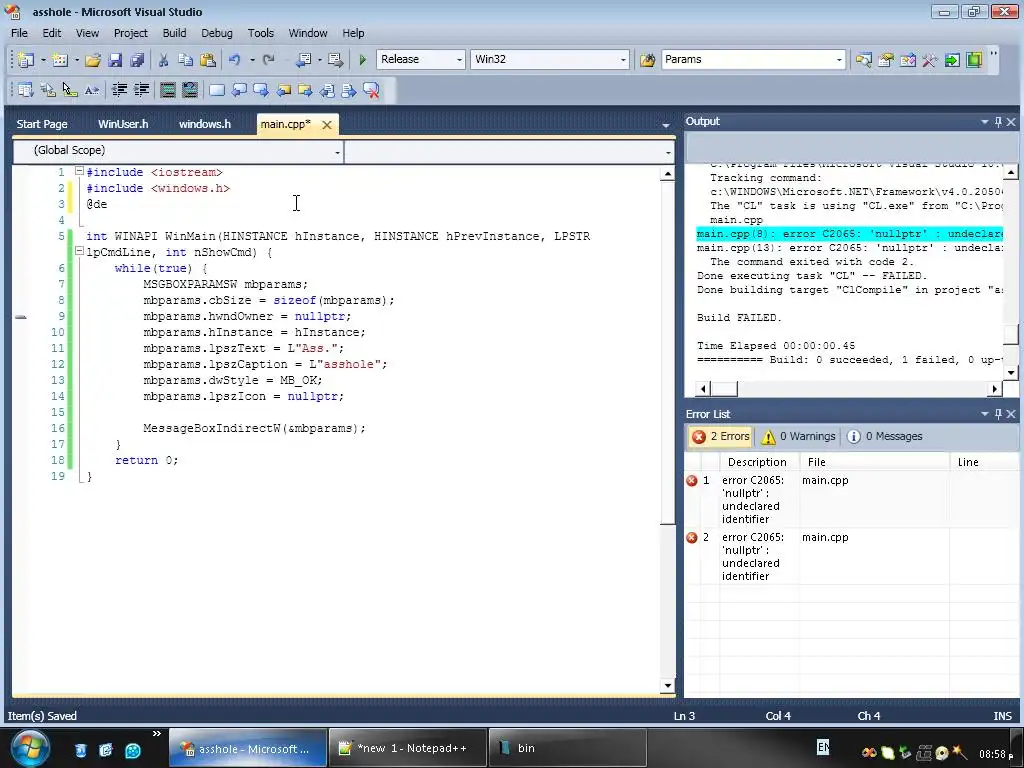The width and height of the screenshot is (1024, 768).
Task: Click the Increase Line Indent icon
Action: point(141,90)
